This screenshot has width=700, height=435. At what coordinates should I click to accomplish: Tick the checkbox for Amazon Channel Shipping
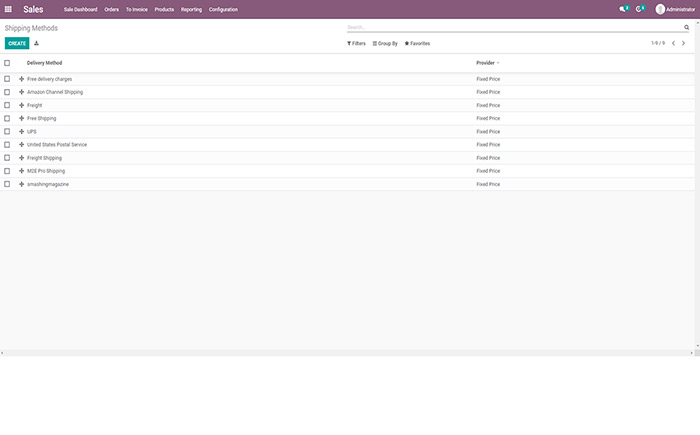[x=7, y=92]
